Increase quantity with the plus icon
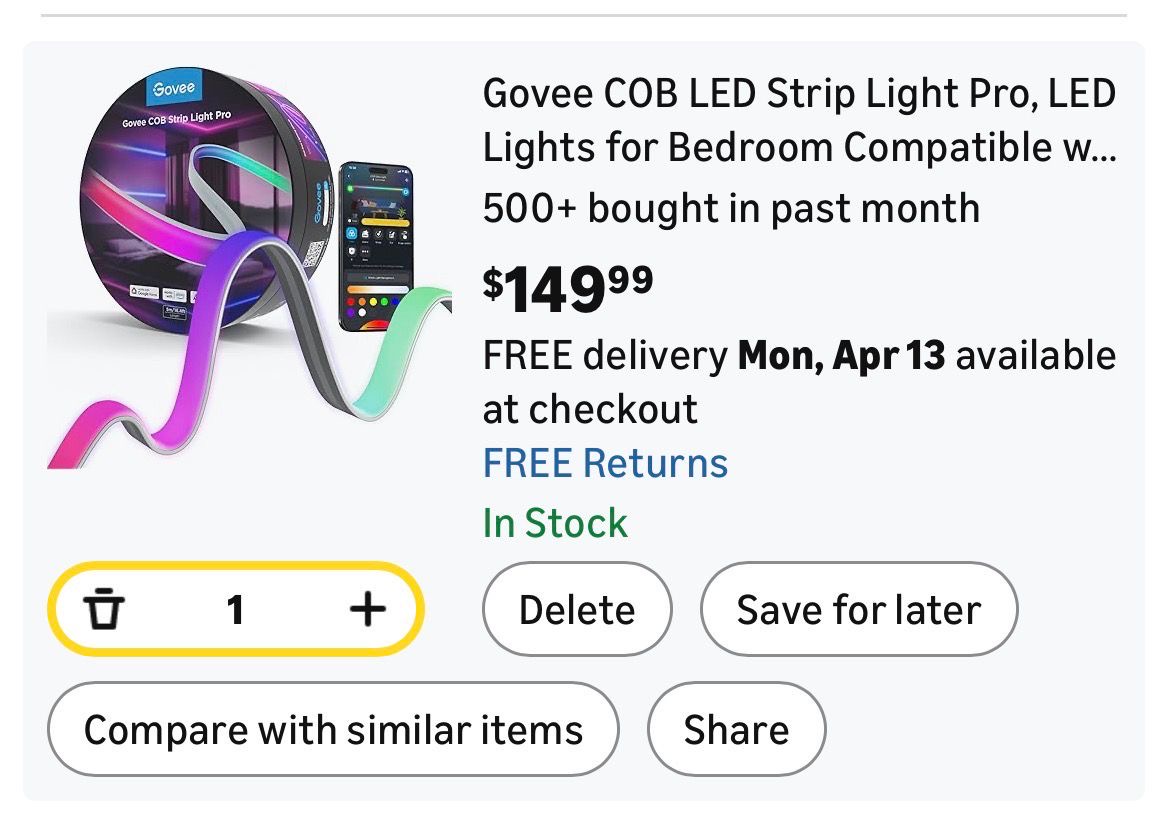The image size is (1169, 838). (367, 609)
